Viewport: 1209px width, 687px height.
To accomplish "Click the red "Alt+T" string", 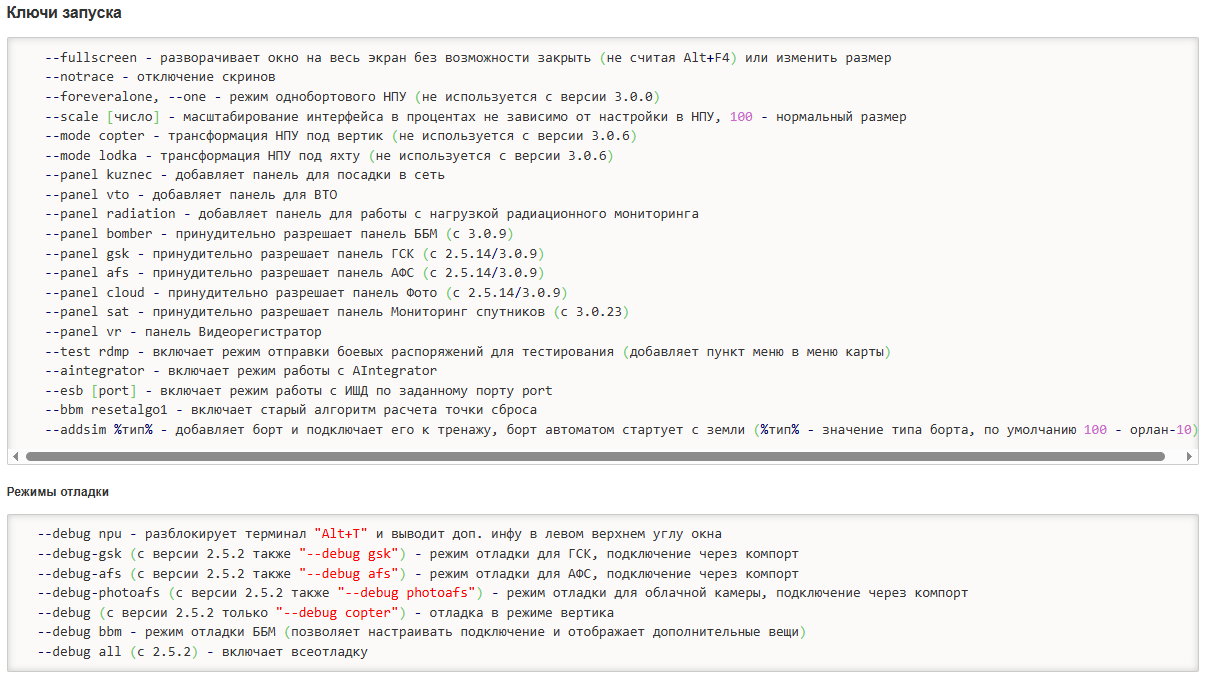I will point(341,534).
